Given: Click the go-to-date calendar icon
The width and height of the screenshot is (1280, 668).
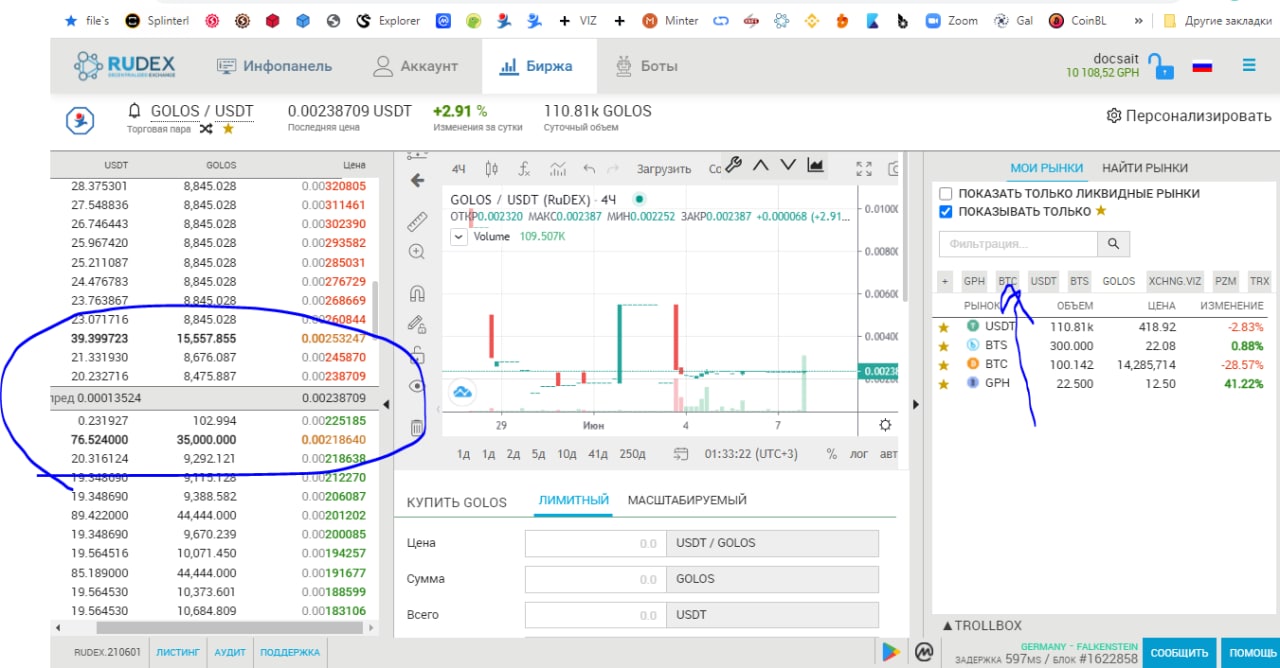Looking at the screenshot, I should (x=681, y=454).
